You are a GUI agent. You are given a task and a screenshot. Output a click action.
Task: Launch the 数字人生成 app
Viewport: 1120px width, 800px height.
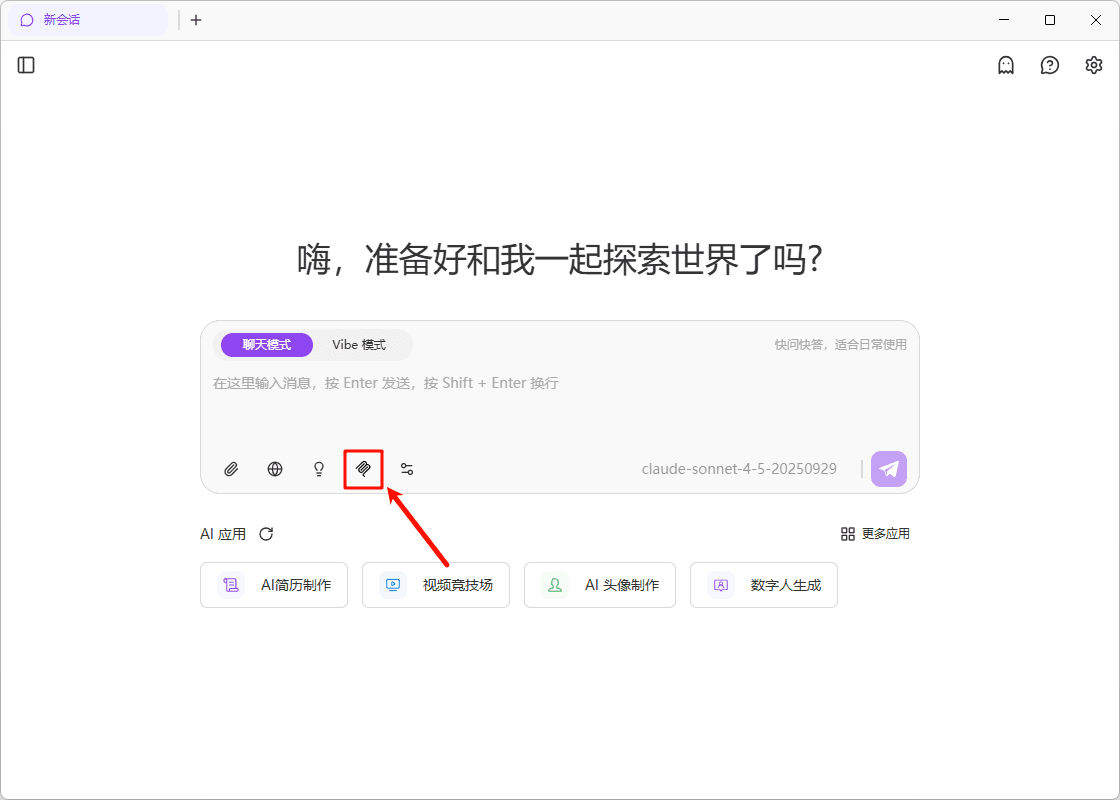[764, 585]
